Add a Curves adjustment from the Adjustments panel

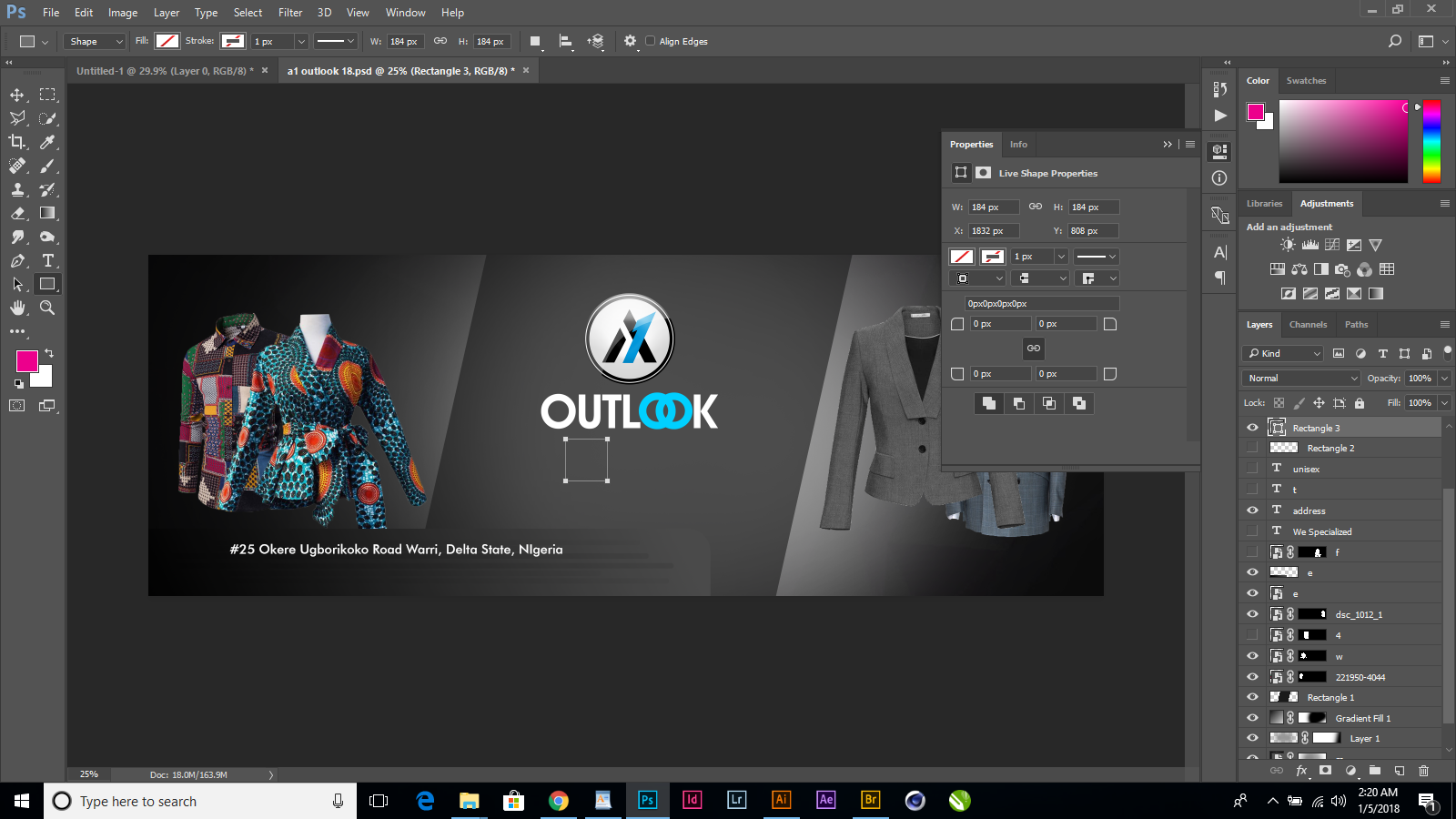1330,244
